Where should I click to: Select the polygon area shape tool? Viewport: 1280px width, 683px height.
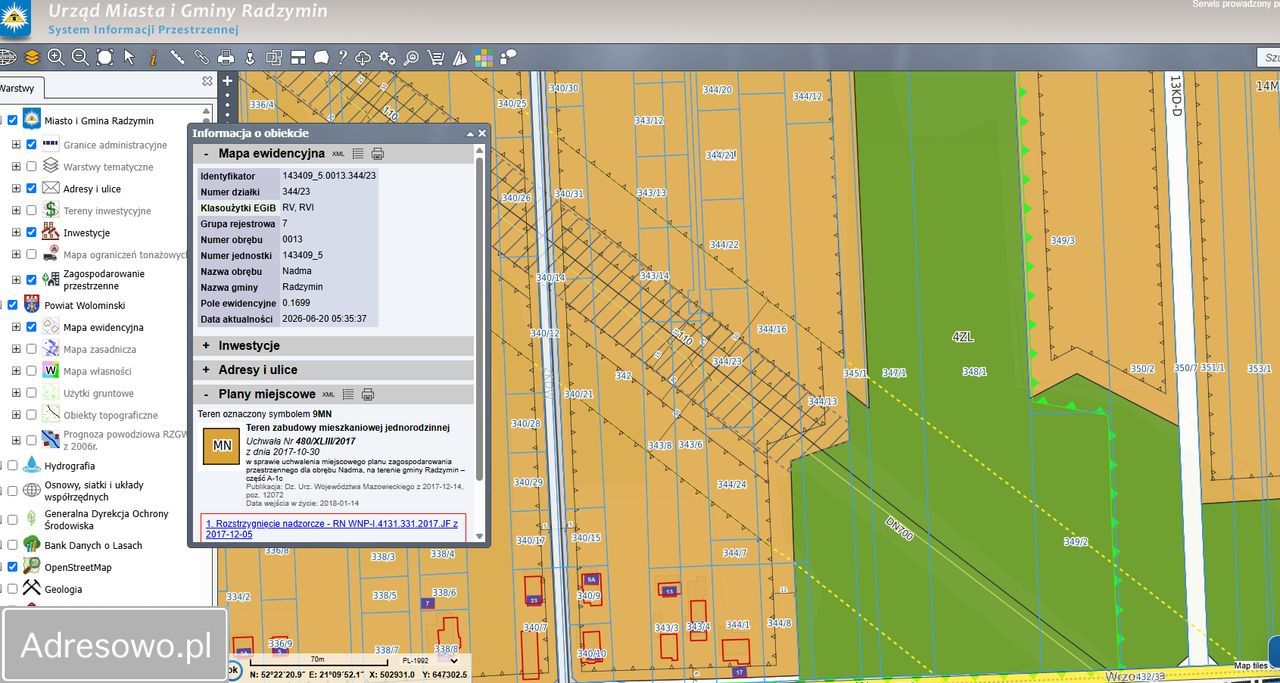point(321,57)
